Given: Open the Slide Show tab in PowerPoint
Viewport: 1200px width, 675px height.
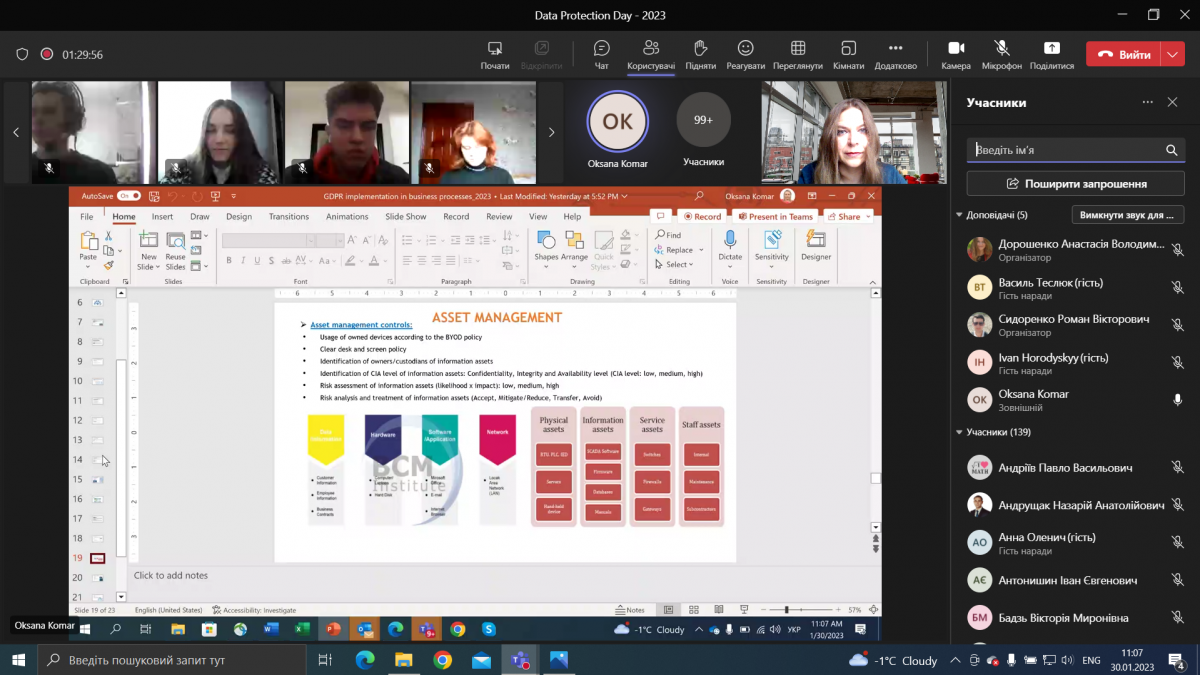Looking at the screenshot, I should [406, 217].
